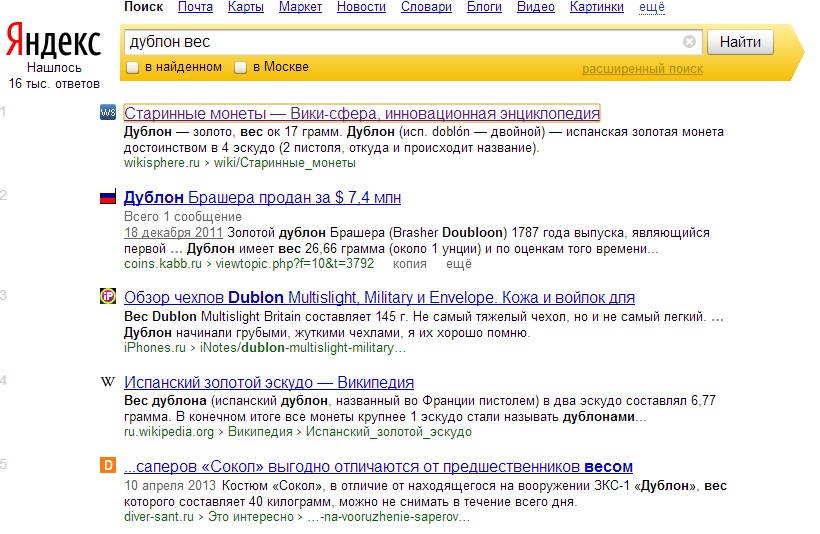
Task: Click the 'Всего 1 сообщение' text
Action: pyautogui.click(x=183, y=217)
